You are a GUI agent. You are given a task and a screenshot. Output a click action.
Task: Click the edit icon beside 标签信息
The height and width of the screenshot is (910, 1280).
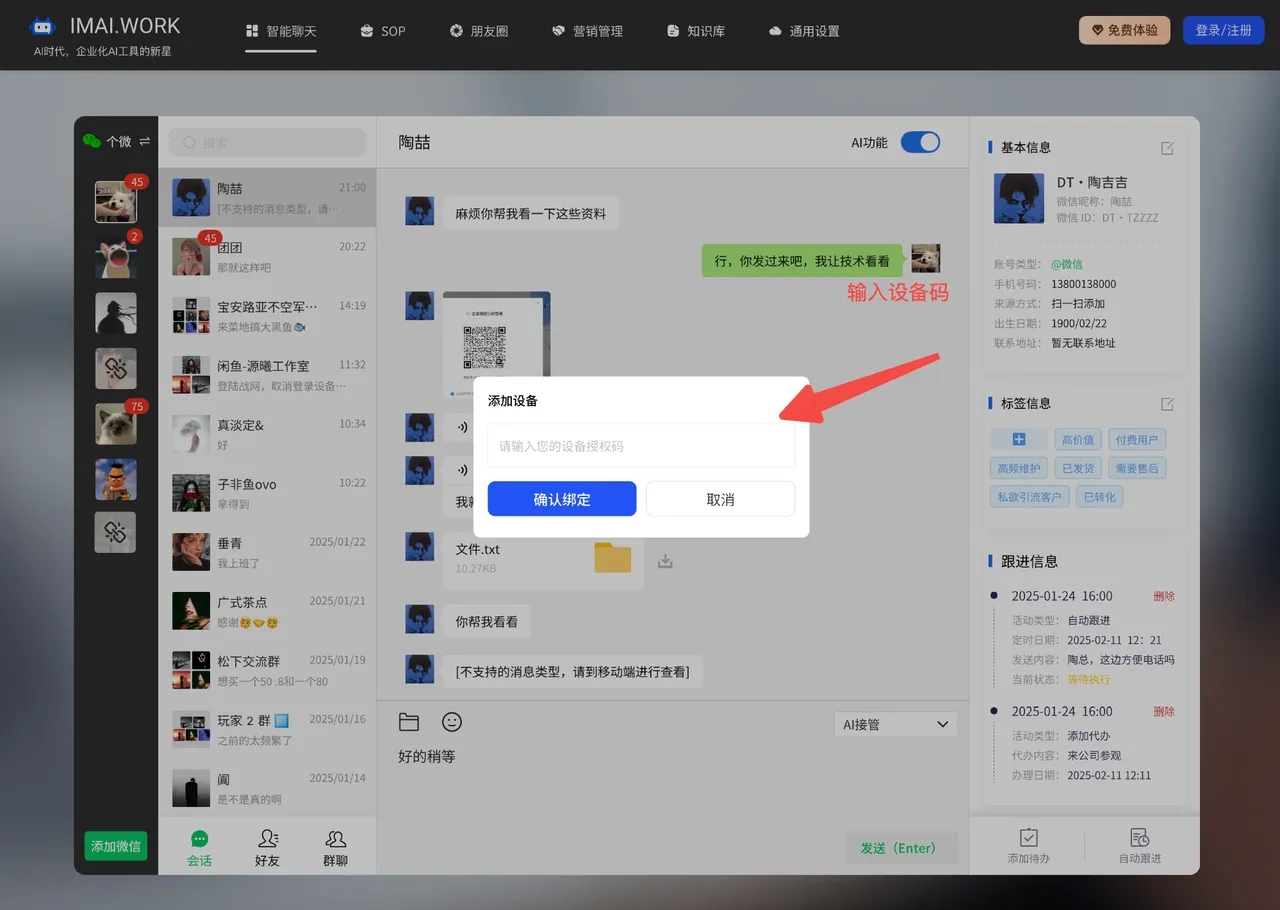pos(1167,404)
